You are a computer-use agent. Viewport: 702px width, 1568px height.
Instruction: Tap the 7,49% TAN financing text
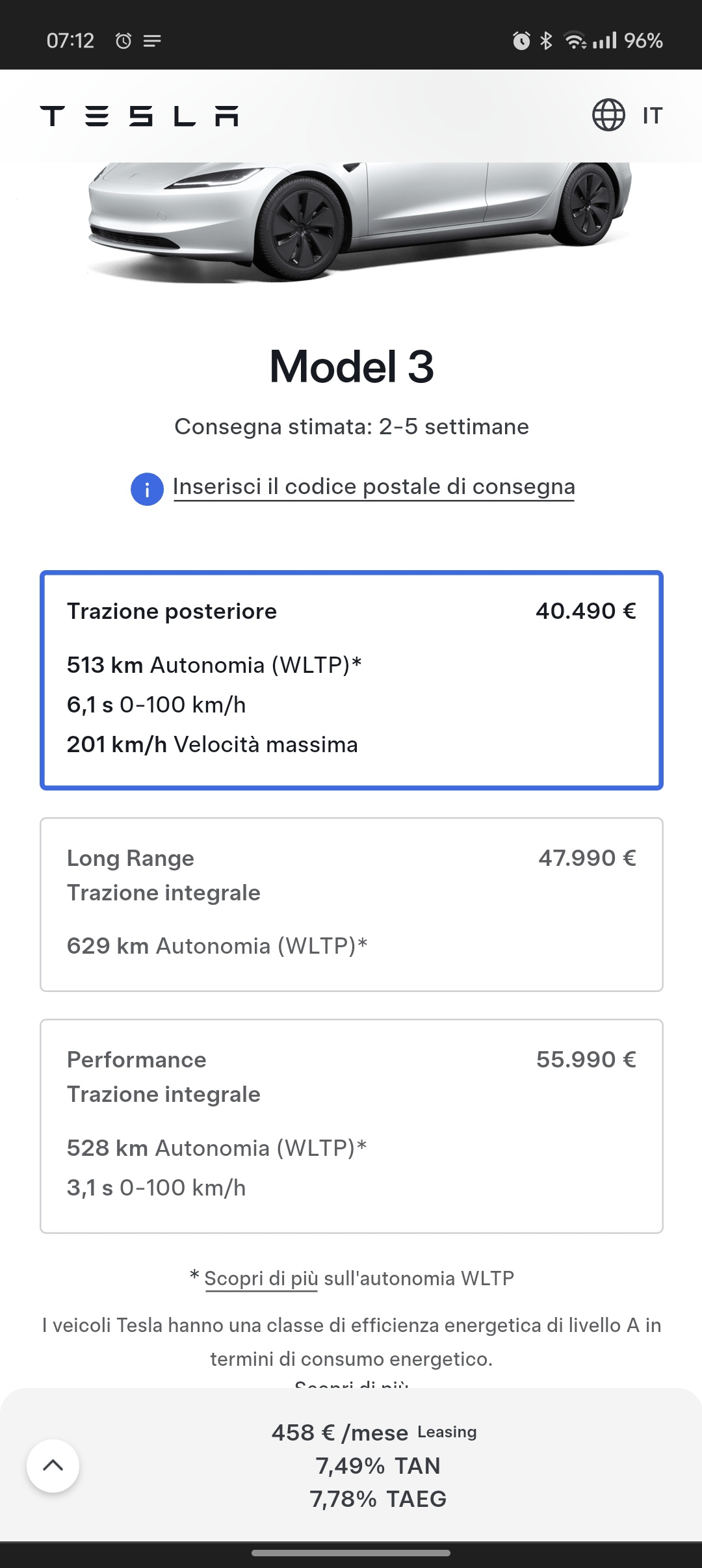(378, 1466)
